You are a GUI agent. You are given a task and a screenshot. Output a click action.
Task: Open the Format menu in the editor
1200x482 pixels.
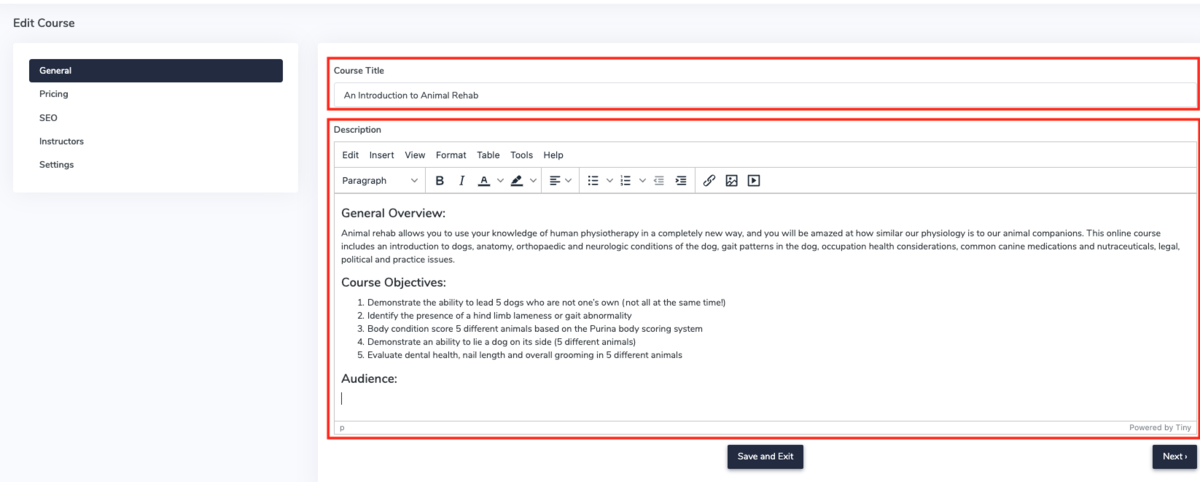click(450, 155)
